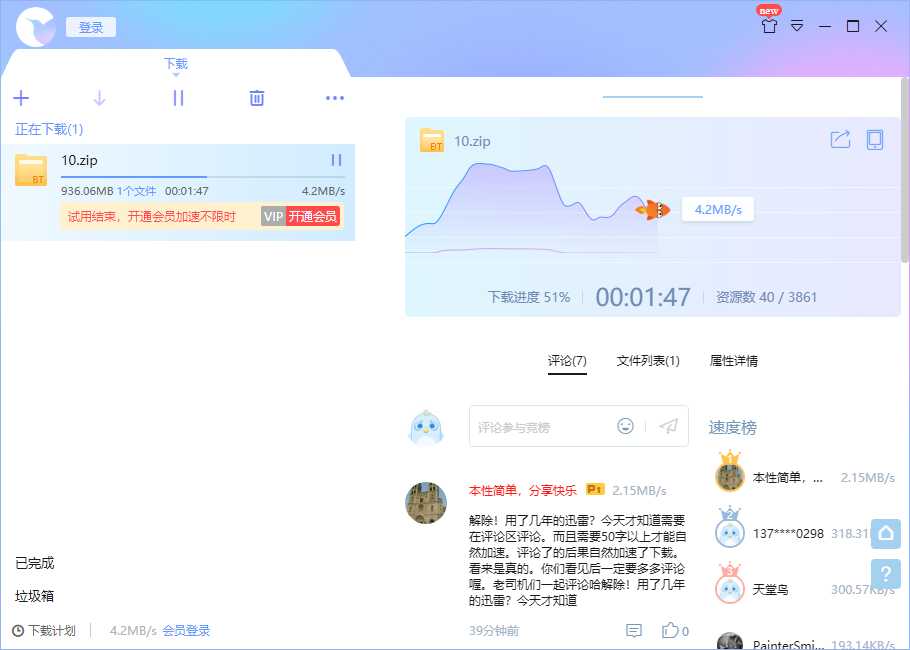Viewport: 910px width, 650px height.
Task: Click the large 00:01:47 remaining time
Action: pyautogui.click(x=643, y=297)
